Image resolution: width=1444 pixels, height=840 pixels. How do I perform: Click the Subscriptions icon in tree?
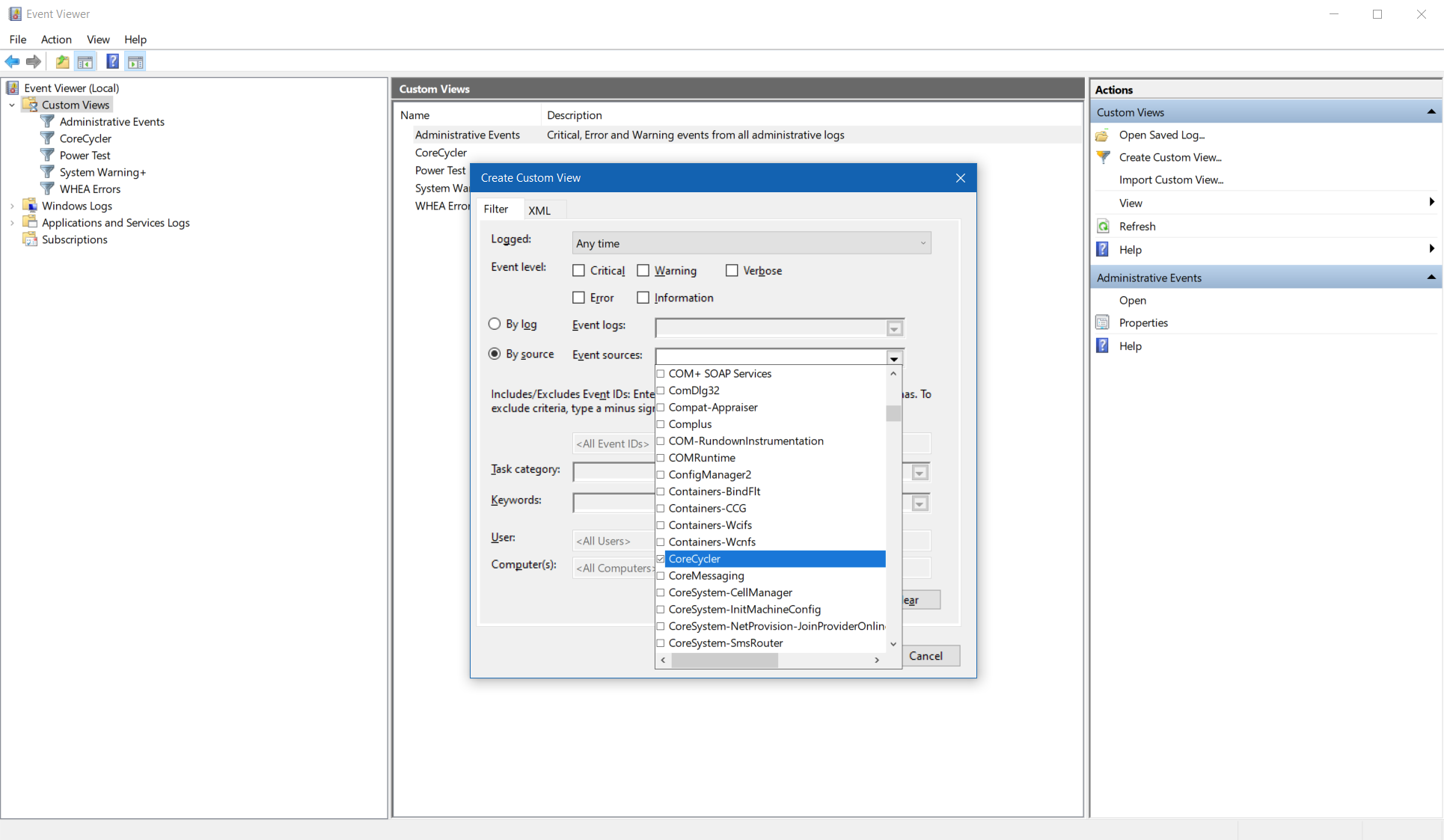point(30,239)
